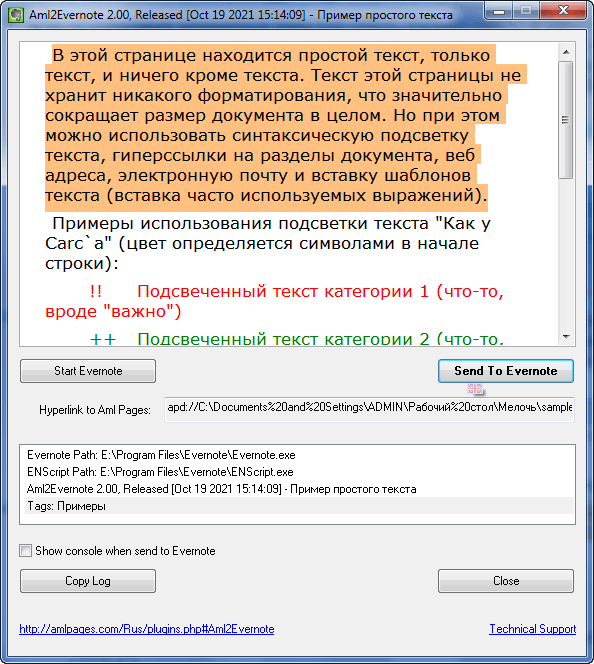
Task: Minimize the Aml2Evernote window
Action: (499, 11)
